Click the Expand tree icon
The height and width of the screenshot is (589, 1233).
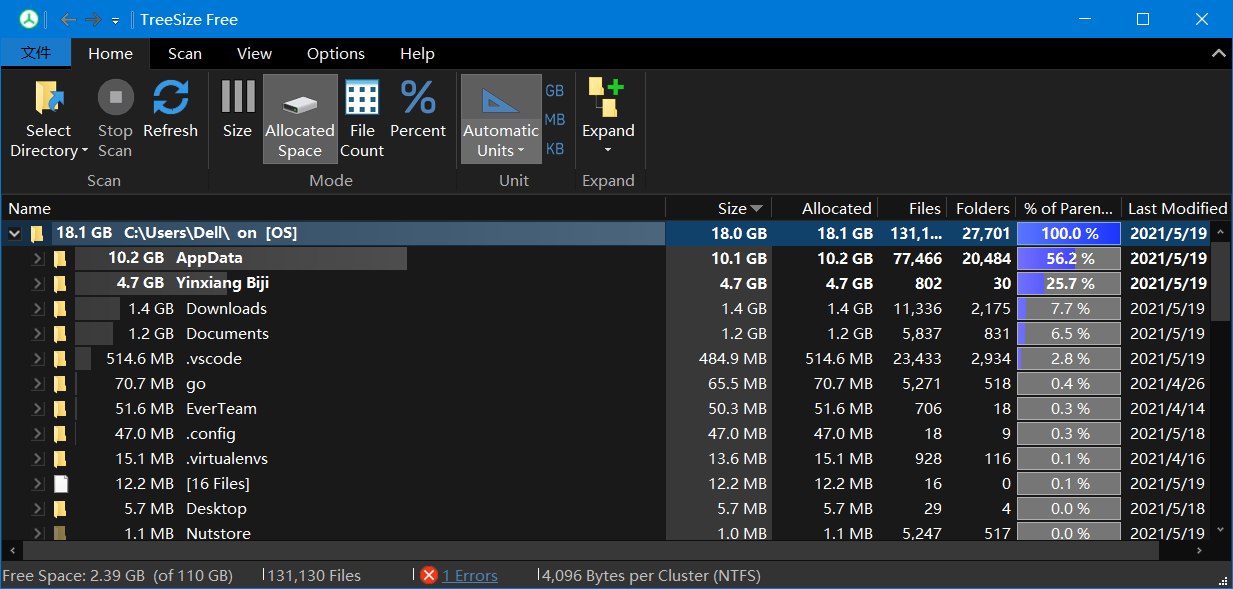point(607,98)
